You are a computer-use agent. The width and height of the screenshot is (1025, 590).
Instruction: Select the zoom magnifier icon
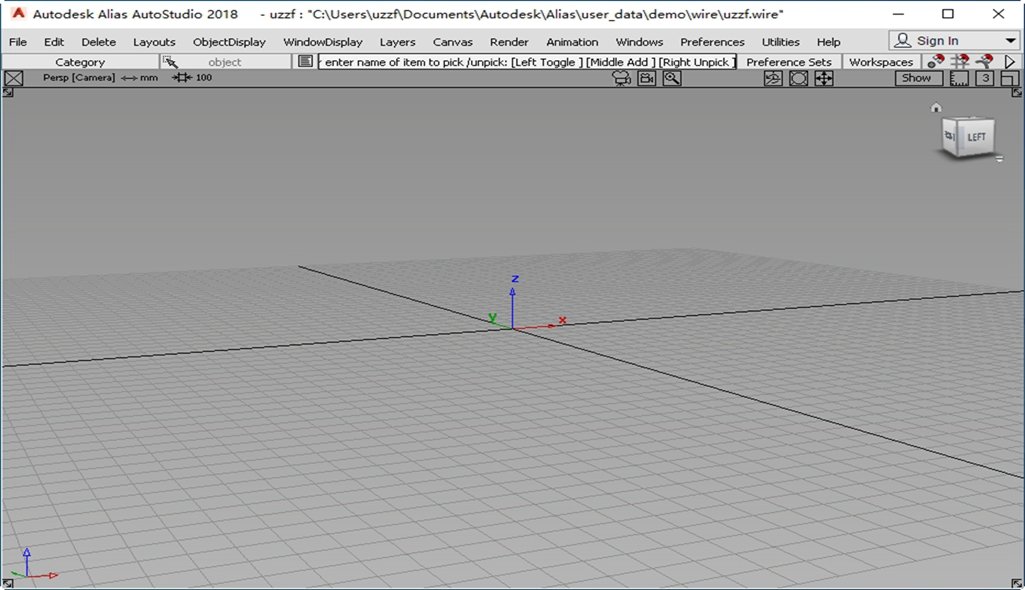pos(672,78)
